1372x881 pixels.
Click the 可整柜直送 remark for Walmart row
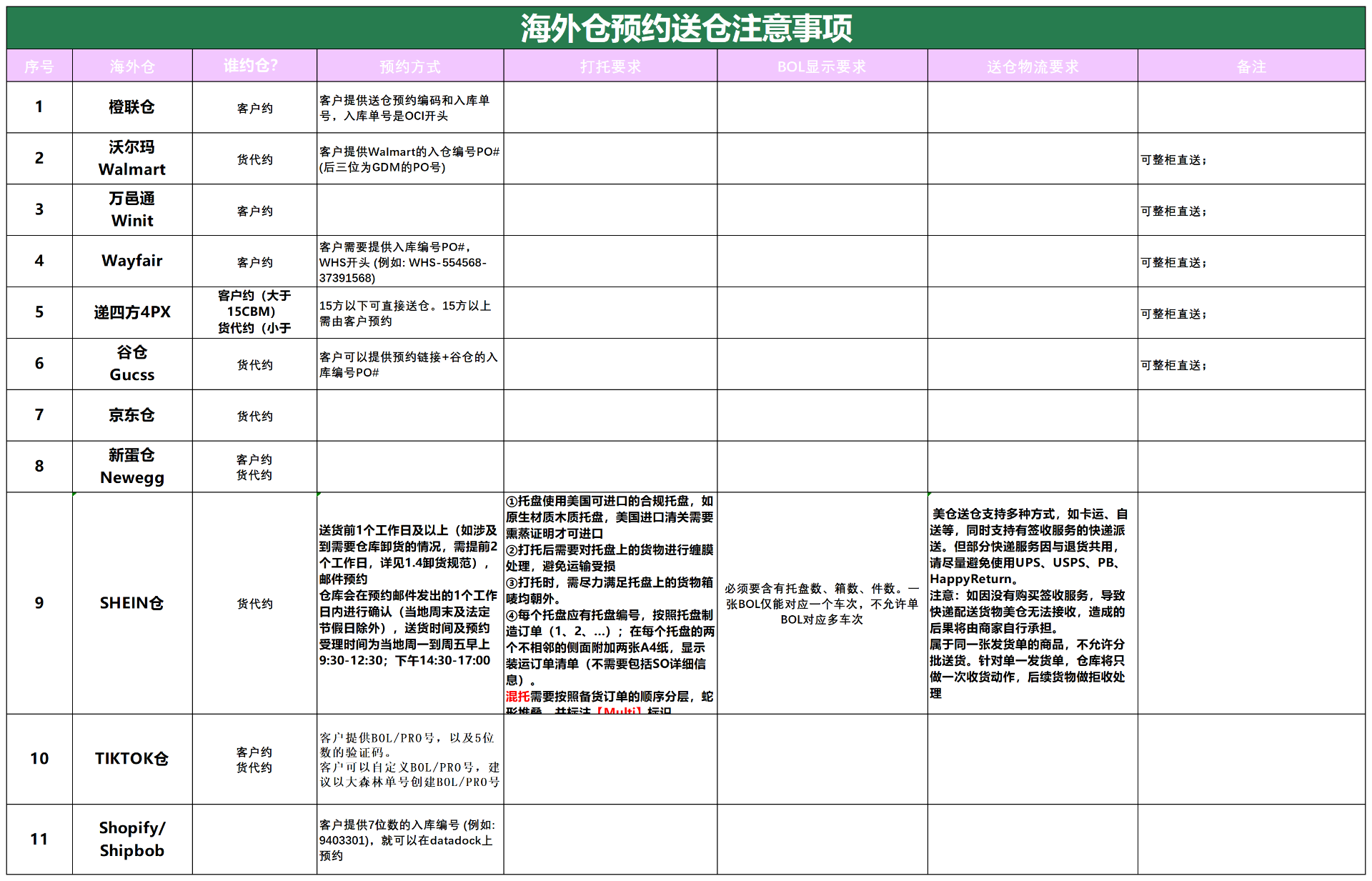[1174, 159]
